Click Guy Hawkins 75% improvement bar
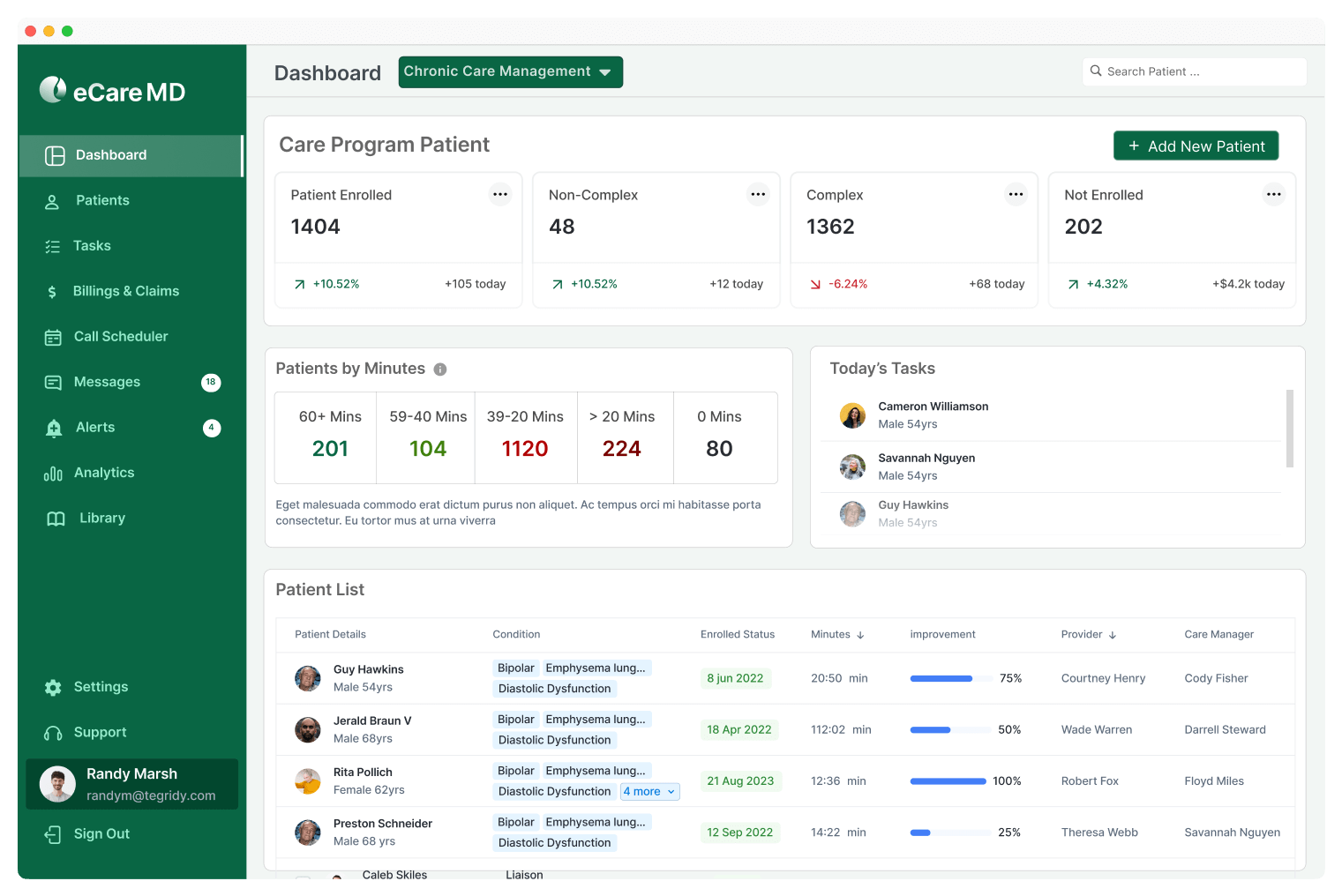Screen dimensions: 1342x896 (949, 678)
